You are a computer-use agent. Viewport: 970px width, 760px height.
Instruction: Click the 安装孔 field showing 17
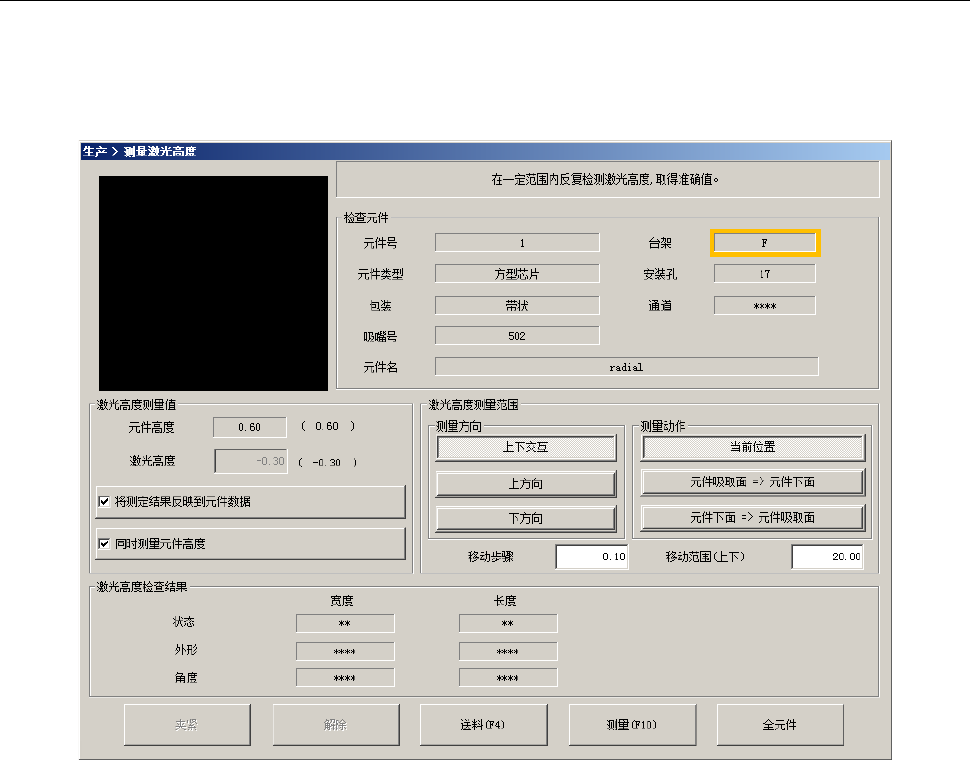[x=765, y=273]
